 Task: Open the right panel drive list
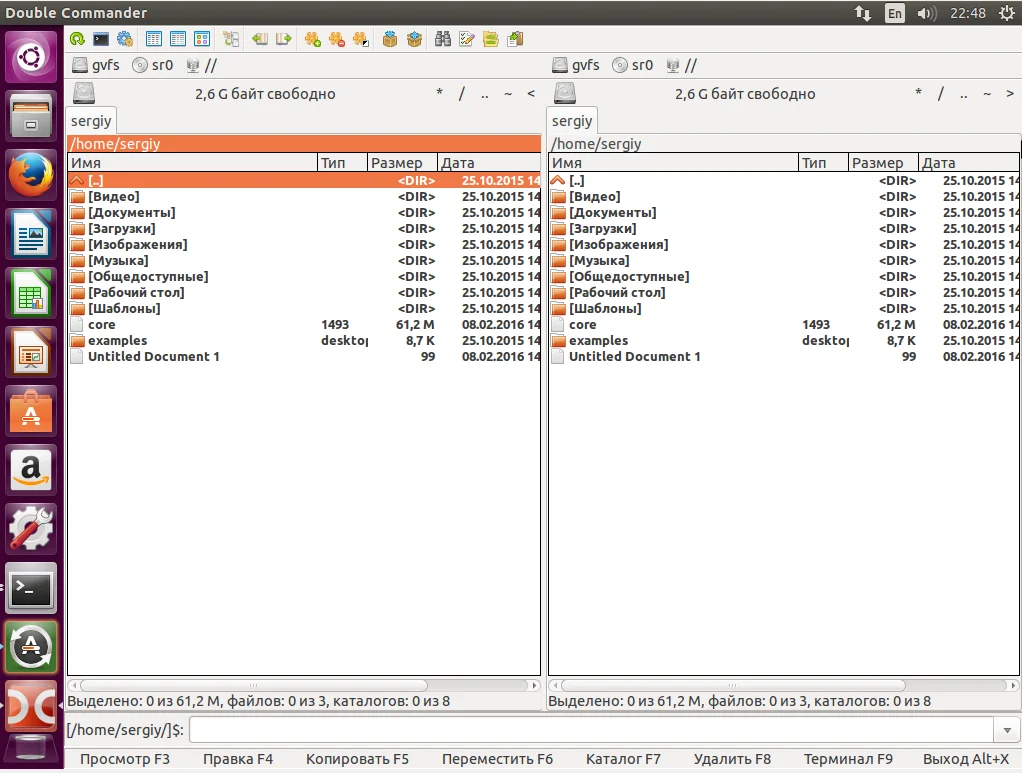coord(565,93)
